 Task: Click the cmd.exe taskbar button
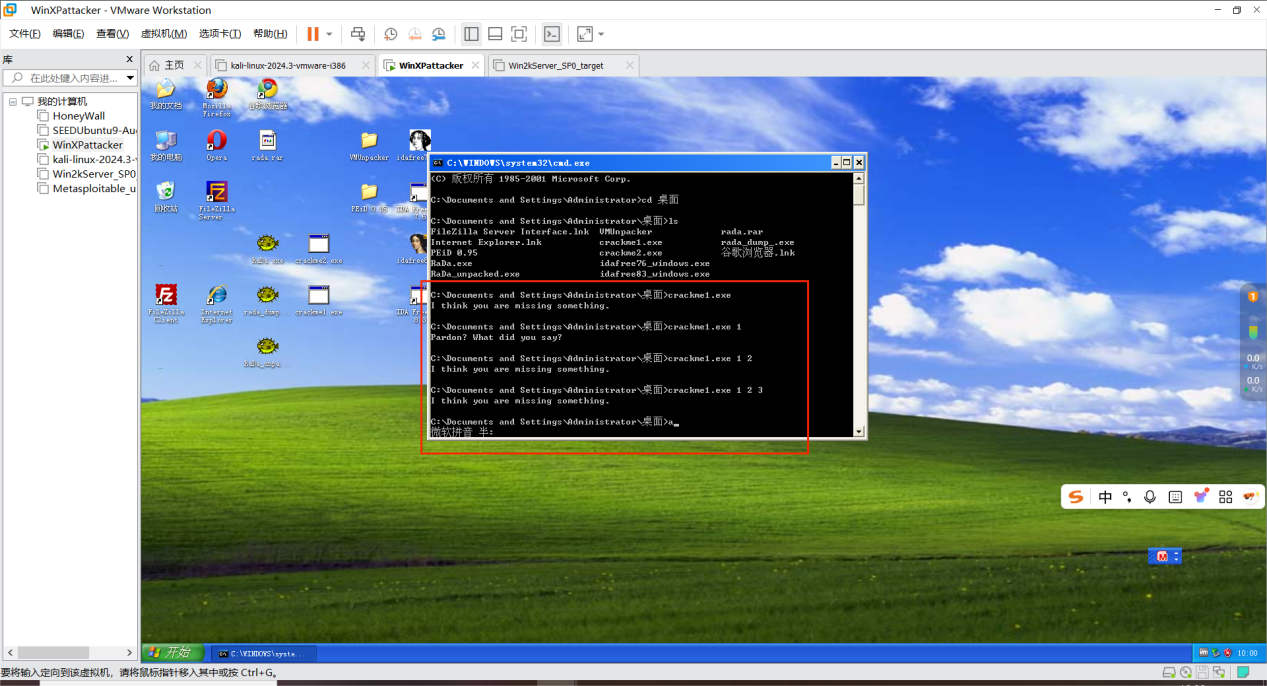(x=266, y=653)
